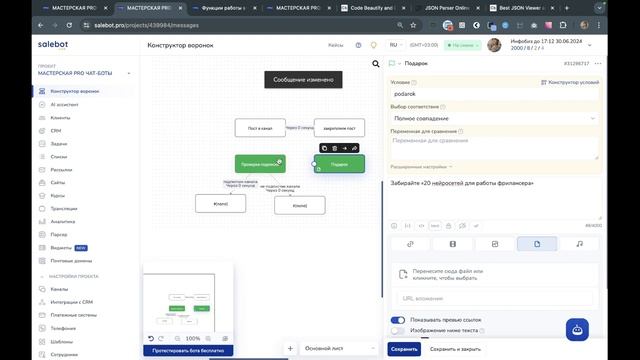Image resolution: width=640 pixels, height=360 pixels.
Task: Open Кейсы link in header
Action: click(x=336, y=45)
